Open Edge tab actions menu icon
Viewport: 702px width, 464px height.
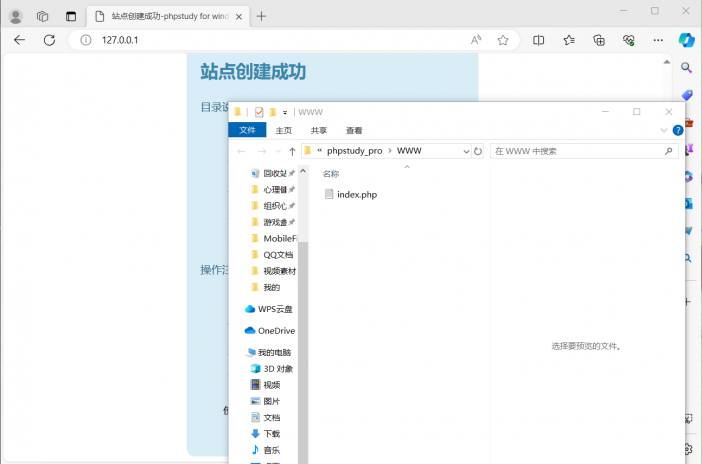[71, 17]
